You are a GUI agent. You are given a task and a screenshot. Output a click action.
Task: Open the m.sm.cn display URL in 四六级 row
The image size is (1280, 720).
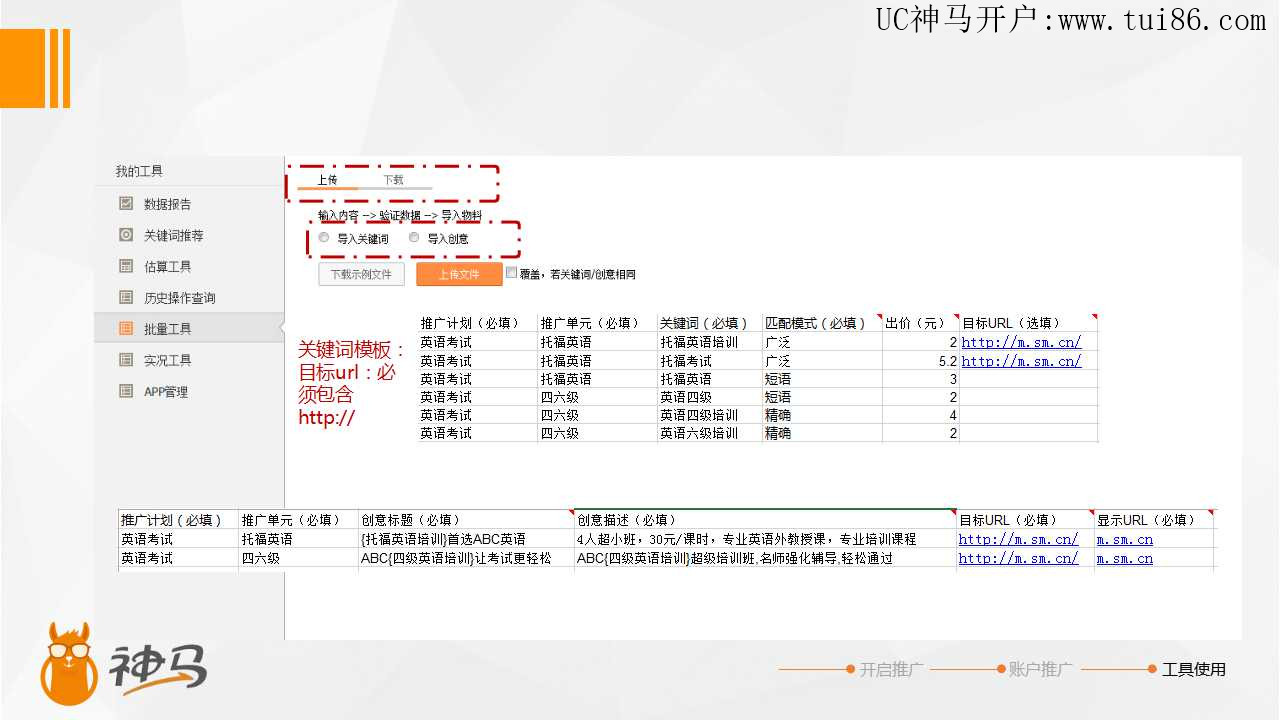coord(1124,558)
